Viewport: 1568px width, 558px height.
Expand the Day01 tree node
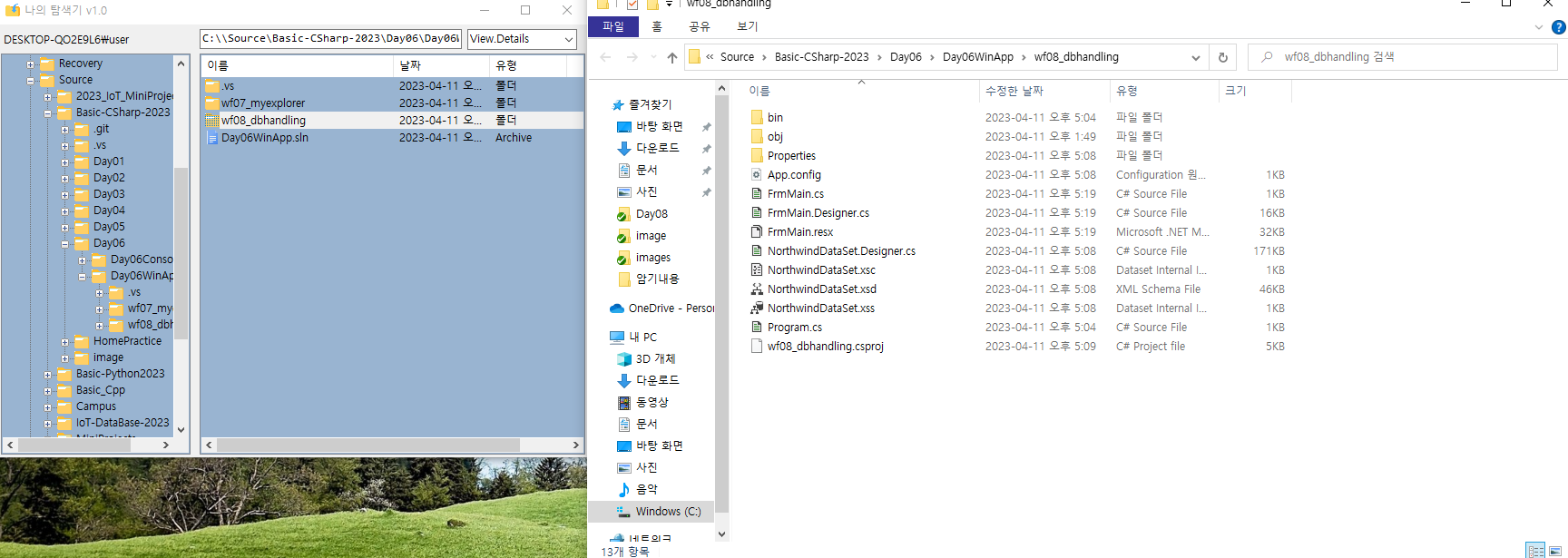(x=64, y=162)
